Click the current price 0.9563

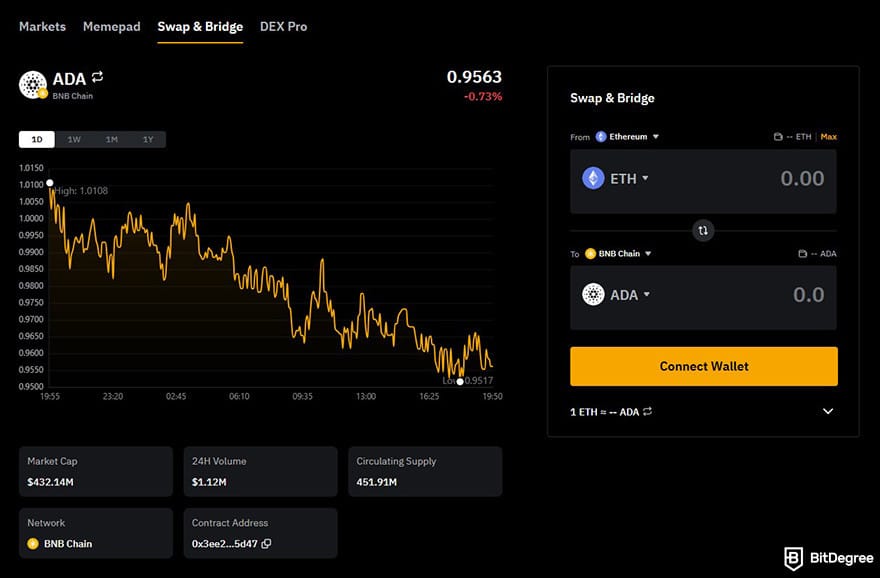pyautogui.click(x=474, y=77)
